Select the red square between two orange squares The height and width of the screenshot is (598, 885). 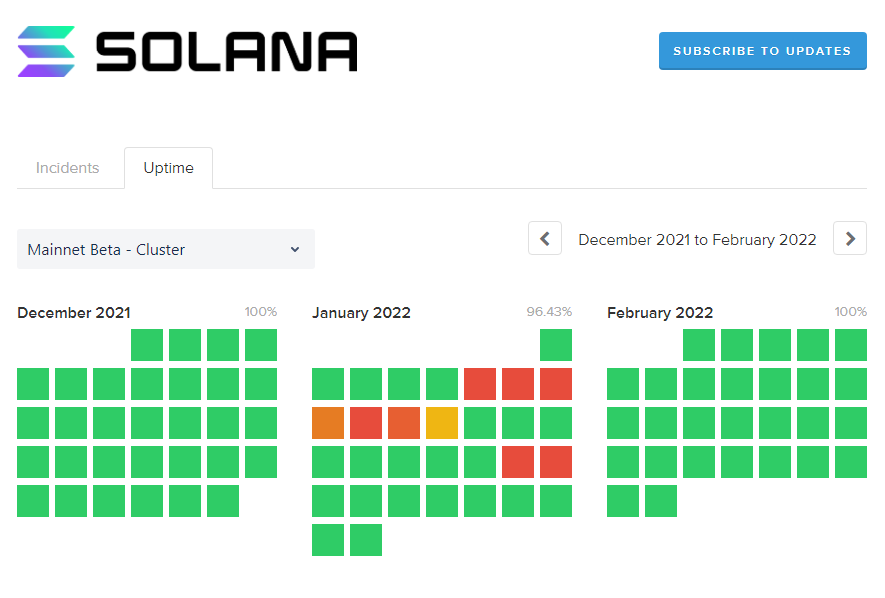366,423
